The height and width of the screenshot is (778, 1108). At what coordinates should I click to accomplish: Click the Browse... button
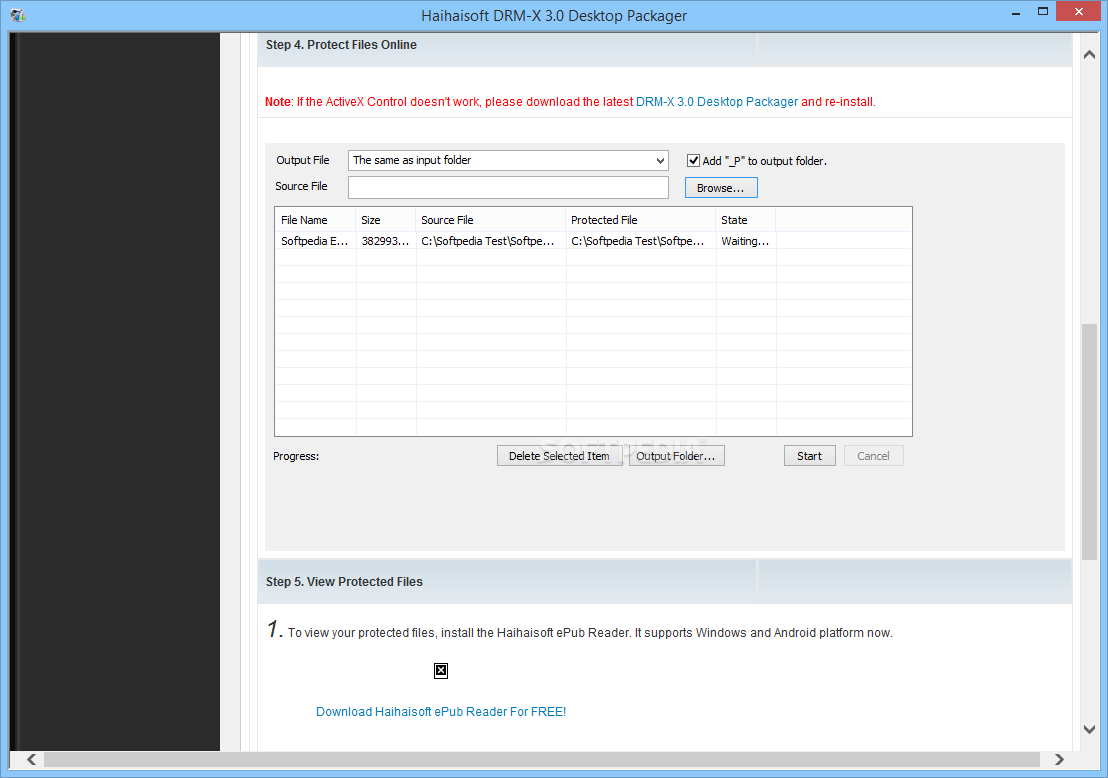[721, 188]
